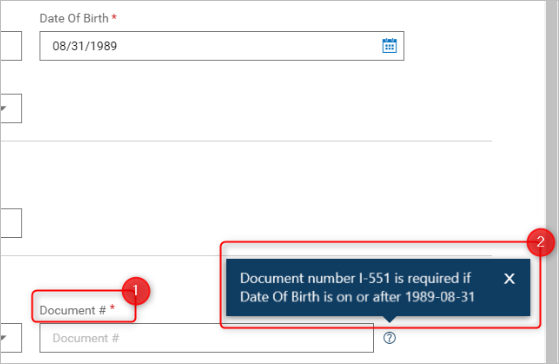Click the Date Of Birth label
The width and height of the screenshot is (559, 364).
point(74,18)
